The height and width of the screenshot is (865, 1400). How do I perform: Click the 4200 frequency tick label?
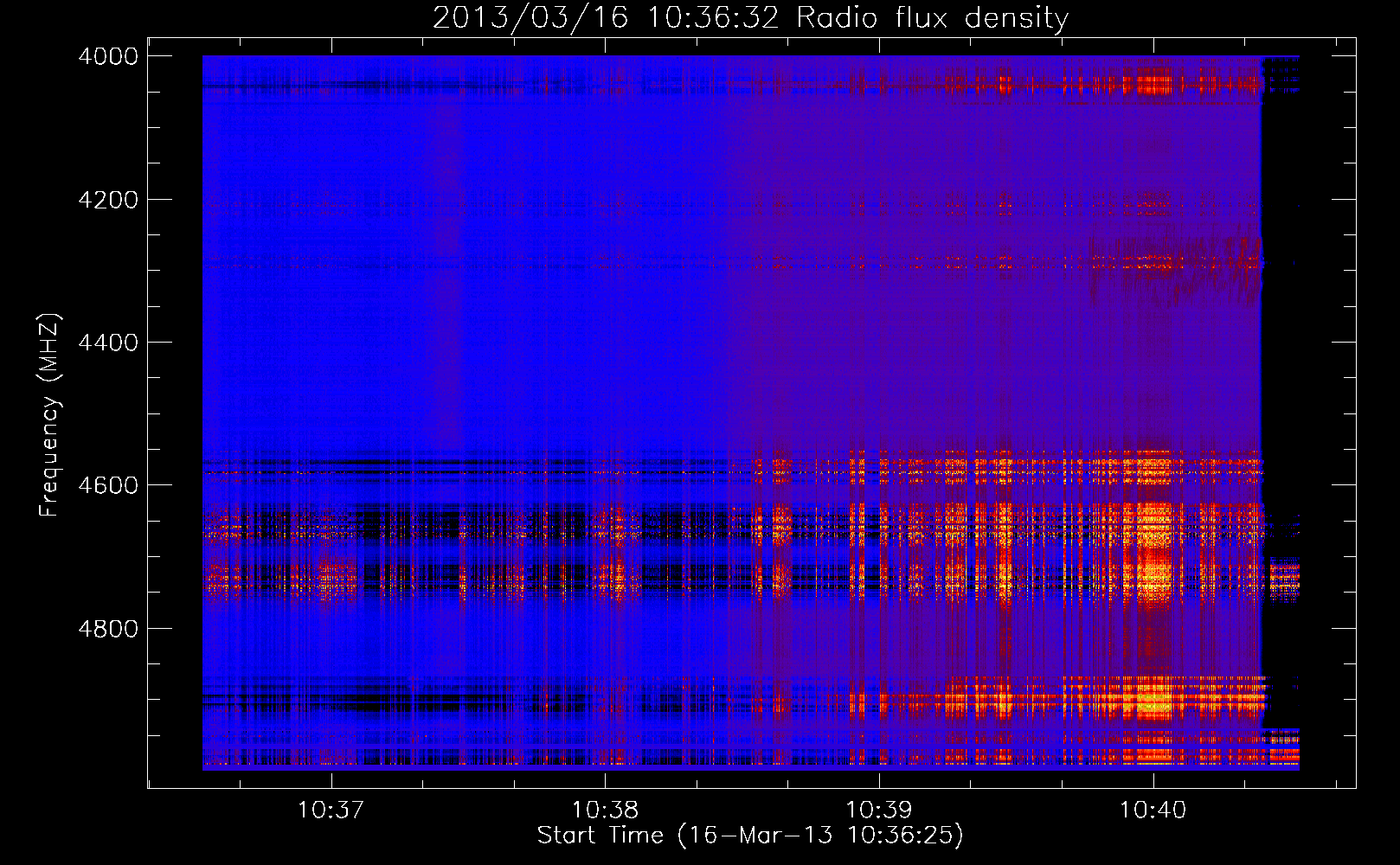[x=108, y=200]
